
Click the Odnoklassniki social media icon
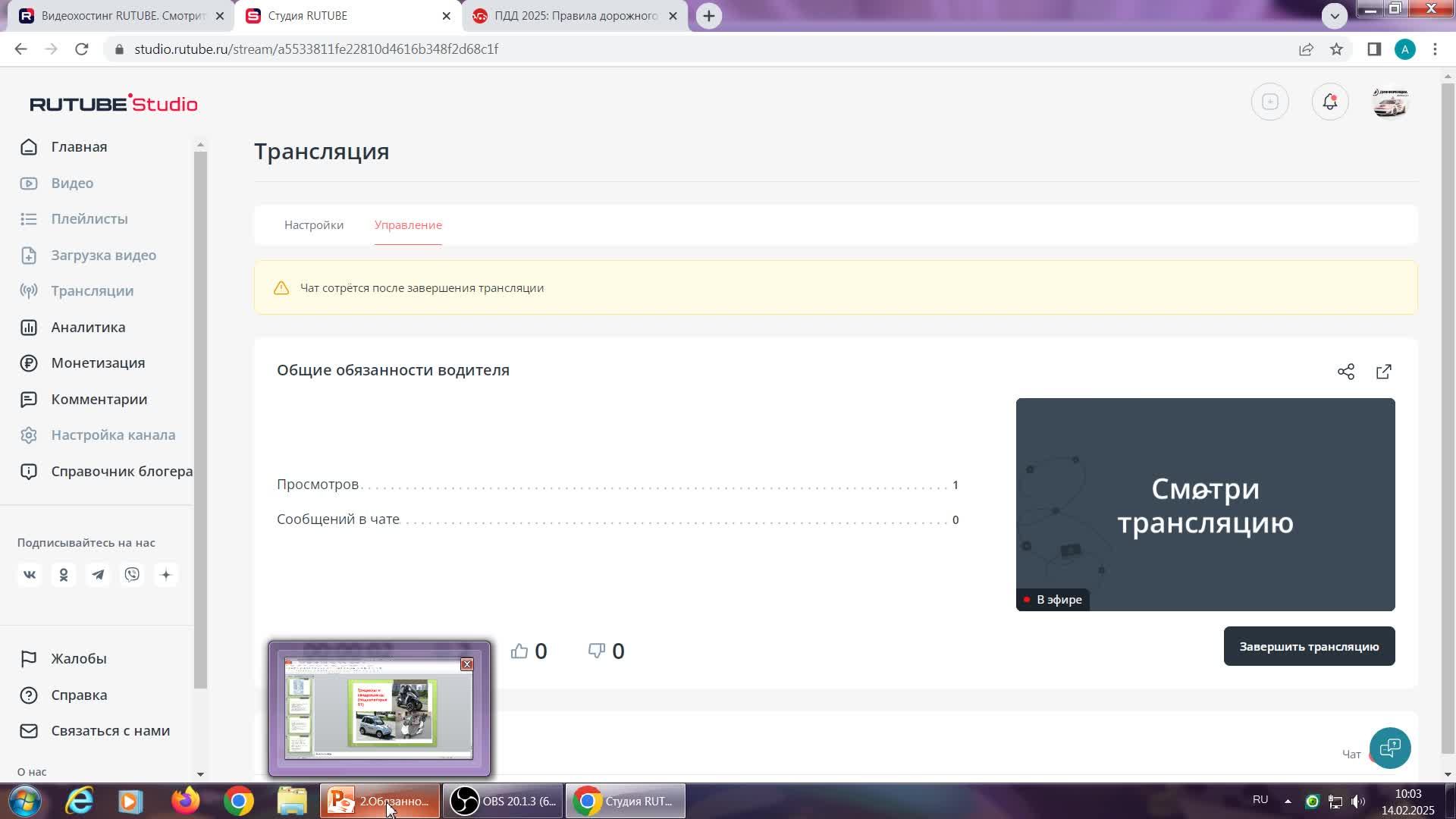(63, 574)
